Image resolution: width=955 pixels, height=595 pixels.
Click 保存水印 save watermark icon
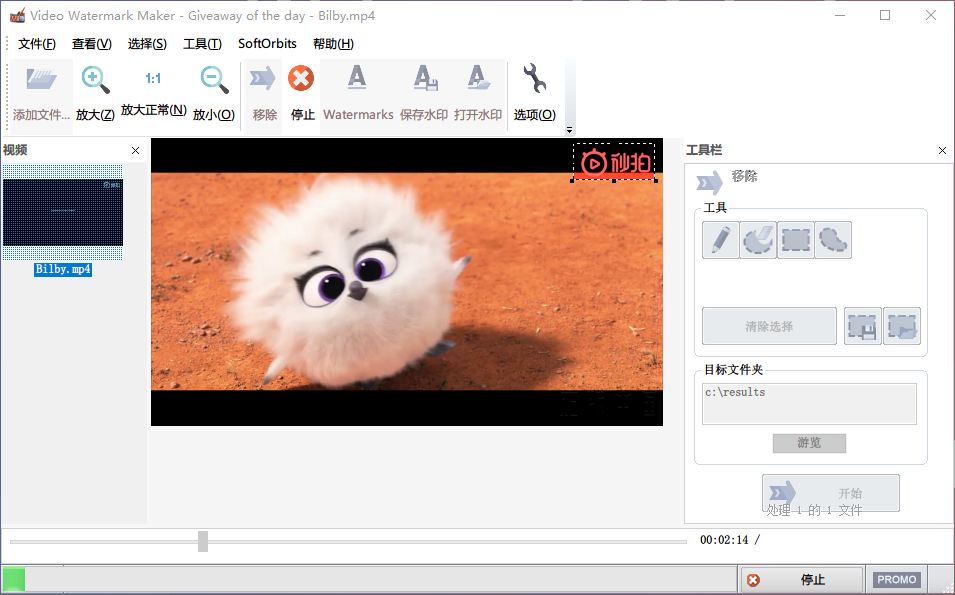425,78
